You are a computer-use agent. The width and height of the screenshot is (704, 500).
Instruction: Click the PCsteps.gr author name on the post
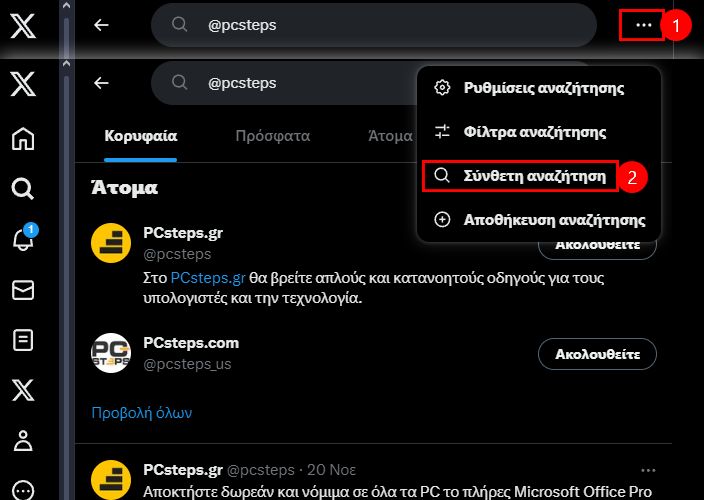[x=183, y=470]
